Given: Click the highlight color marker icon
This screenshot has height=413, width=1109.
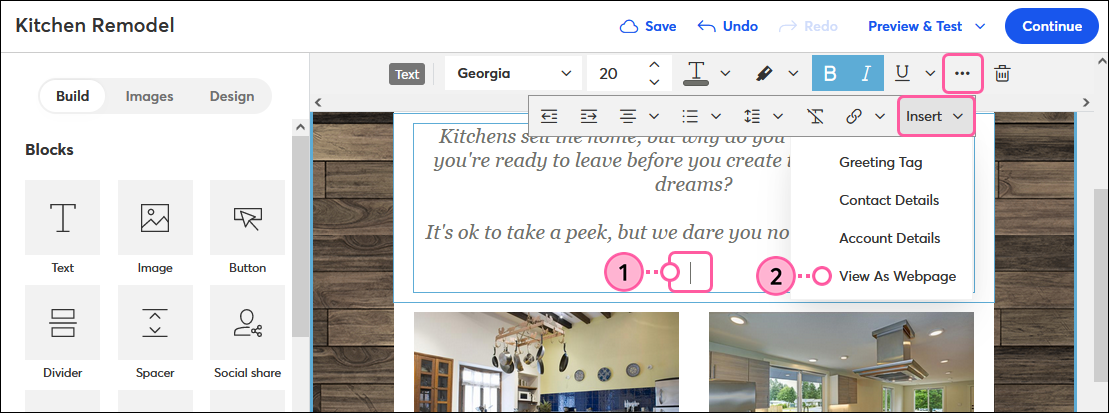Looking at the screenshot, I should coord(765,74).
